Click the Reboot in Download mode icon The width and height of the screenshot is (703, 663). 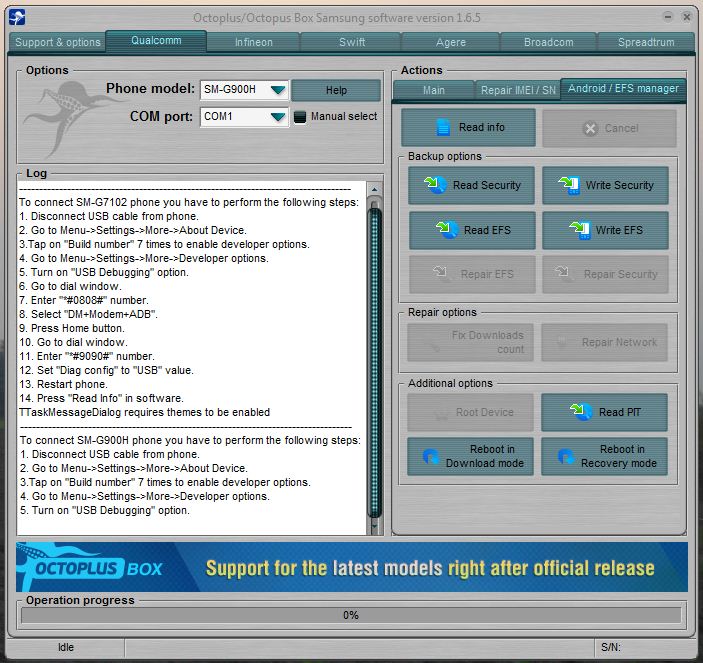[x=431, y=456]
